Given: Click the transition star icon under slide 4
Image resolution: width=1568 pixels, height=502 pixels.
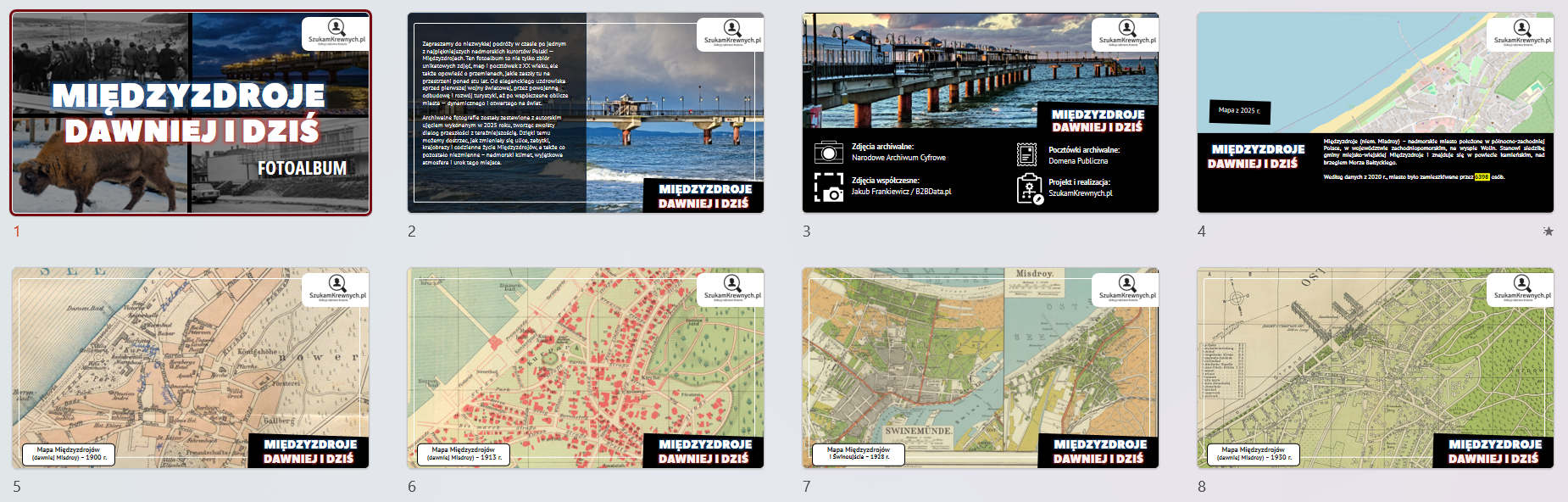Looking at the screenshot, I should click(1548, 231).
